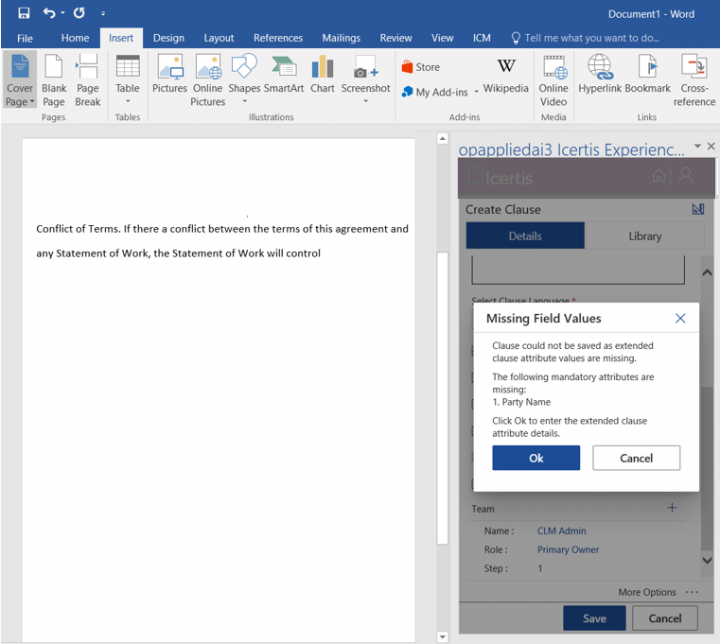The image size is (720, 644).
Task: Open the Wikipedia add-in
Action: tap(506, 74)
